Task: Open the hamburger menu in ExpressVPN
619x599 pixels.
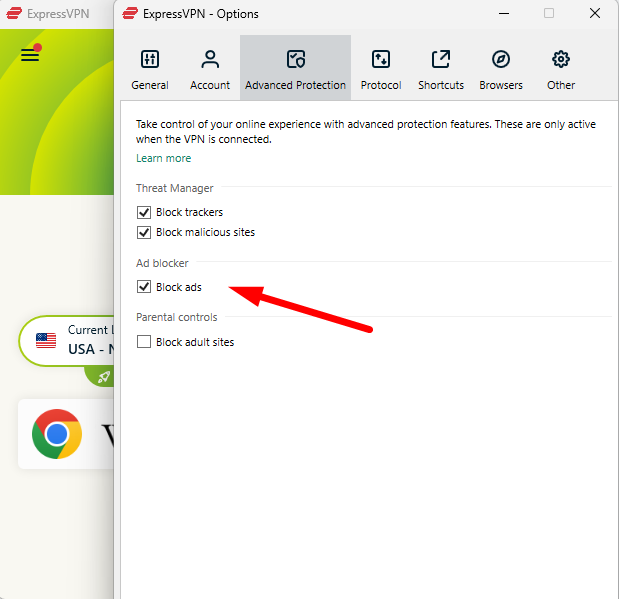Action: 30,54
